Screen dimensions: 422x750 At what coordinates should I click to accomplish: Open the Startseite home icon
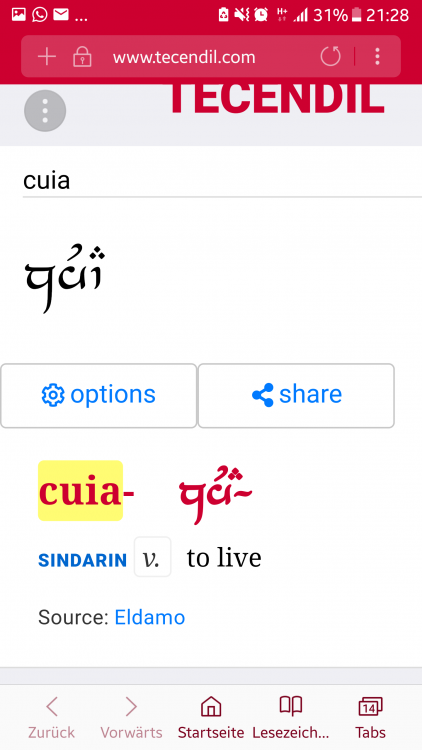(211, 717)
